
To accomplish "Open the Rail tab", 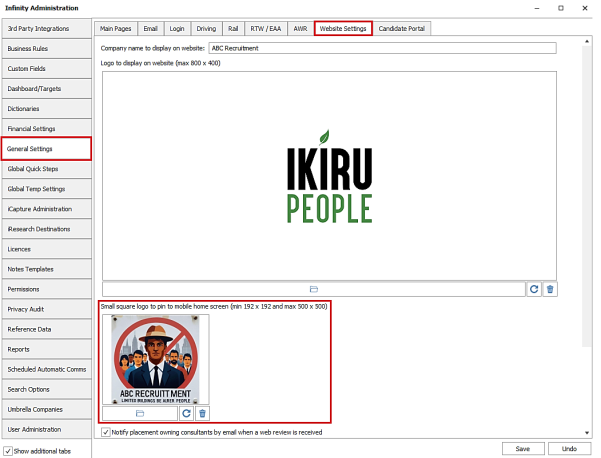I will (x=233, y=29).
